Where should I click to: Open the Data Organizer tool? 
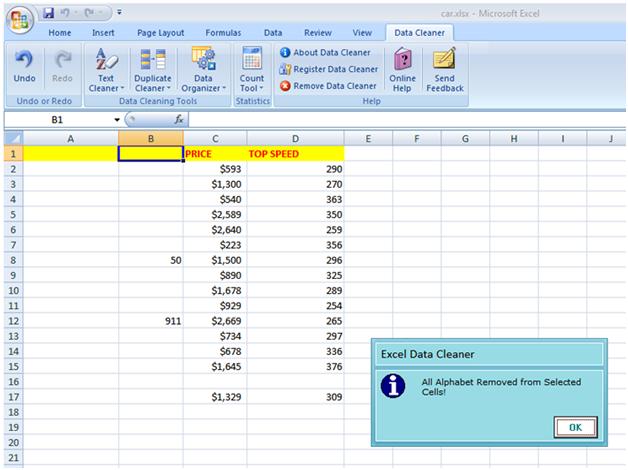[203, 70]
